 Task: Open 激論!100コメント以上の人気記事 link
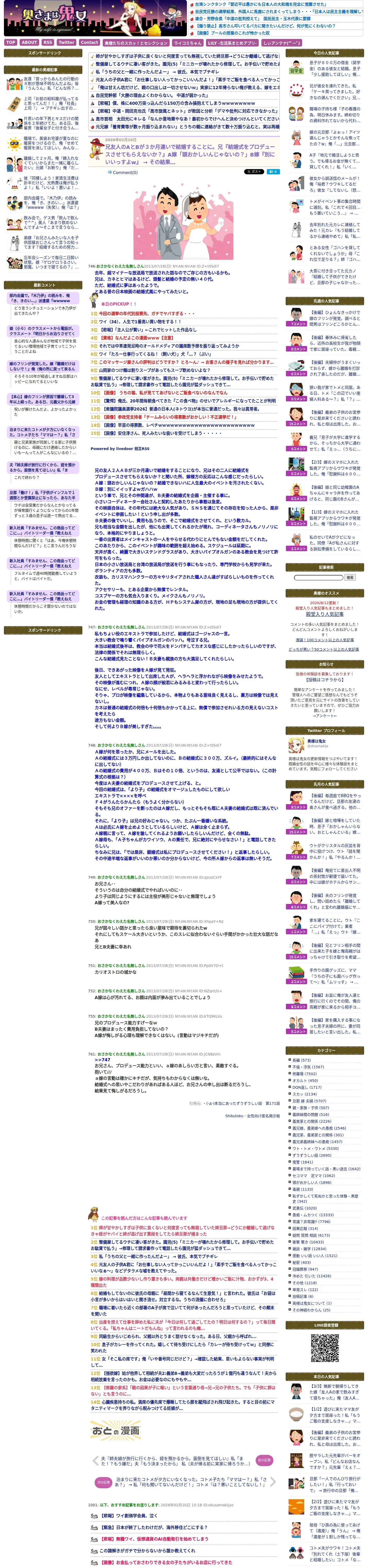(325, 640)
